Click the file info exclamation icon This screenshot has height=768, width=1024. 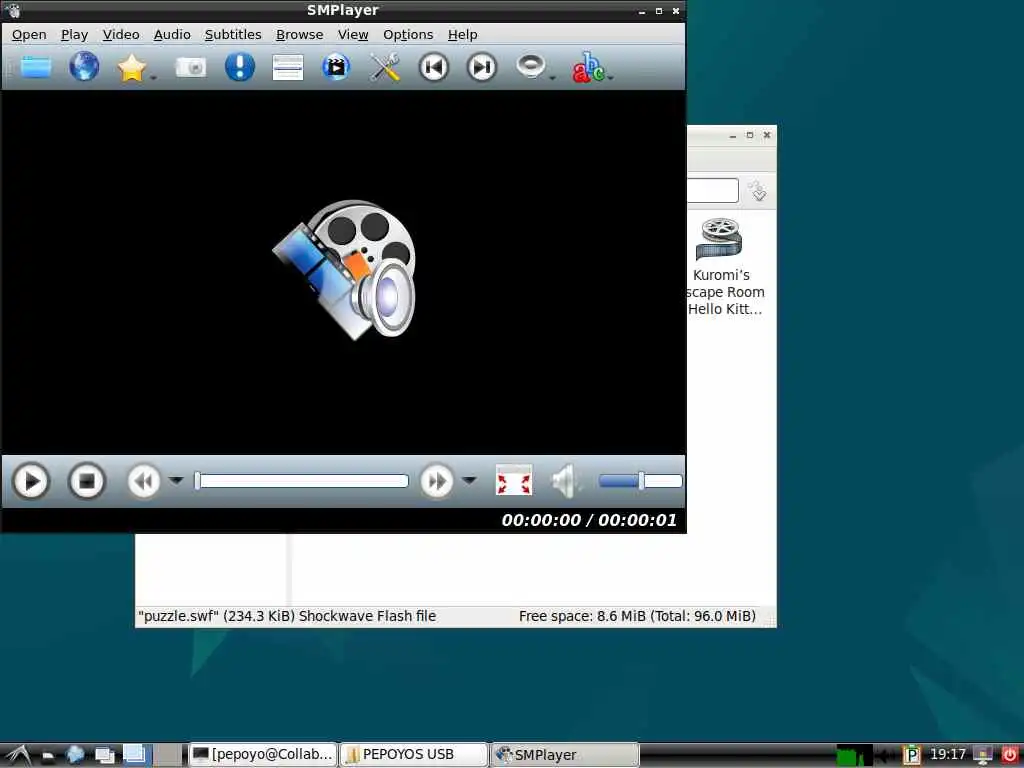(240, 67)
